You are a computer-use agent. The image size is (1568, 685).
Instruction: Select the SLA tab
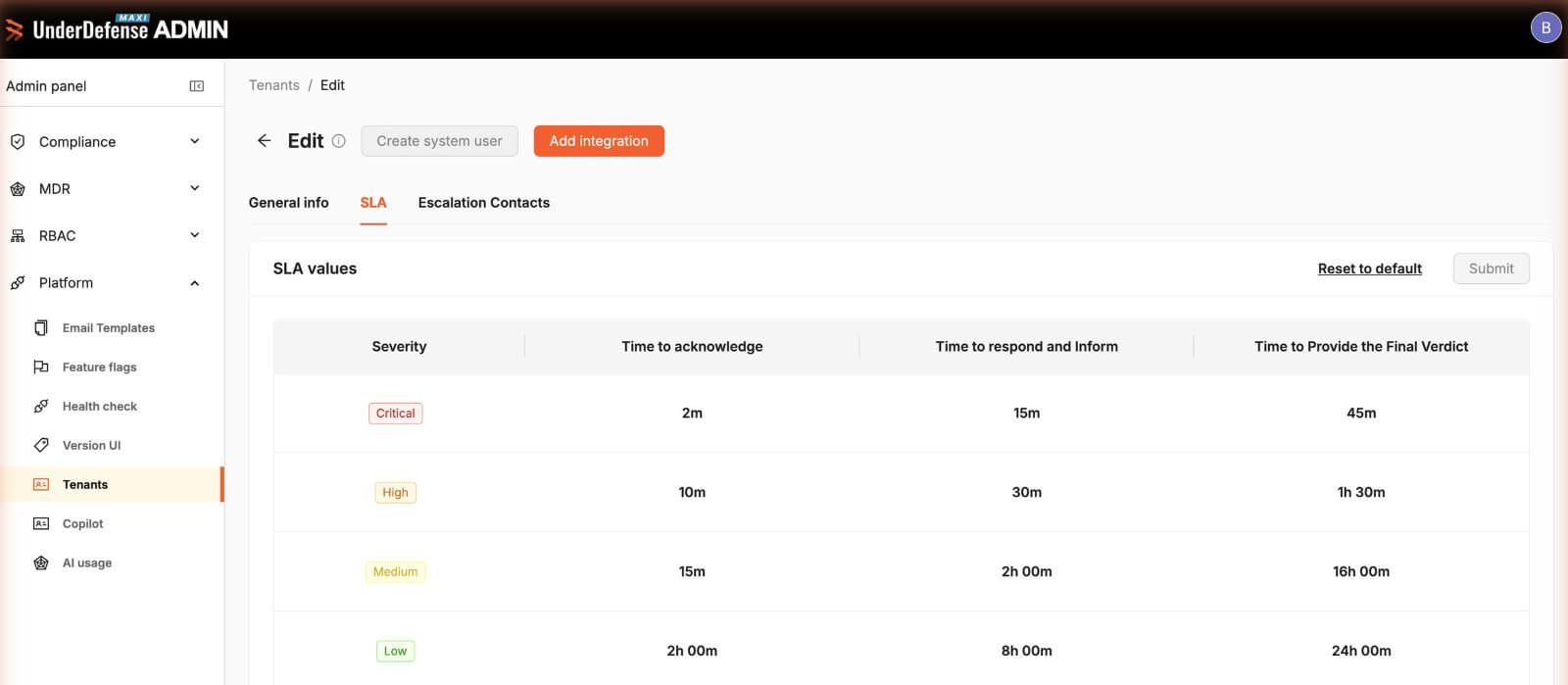pyautogui.click(x=373, y=203)
